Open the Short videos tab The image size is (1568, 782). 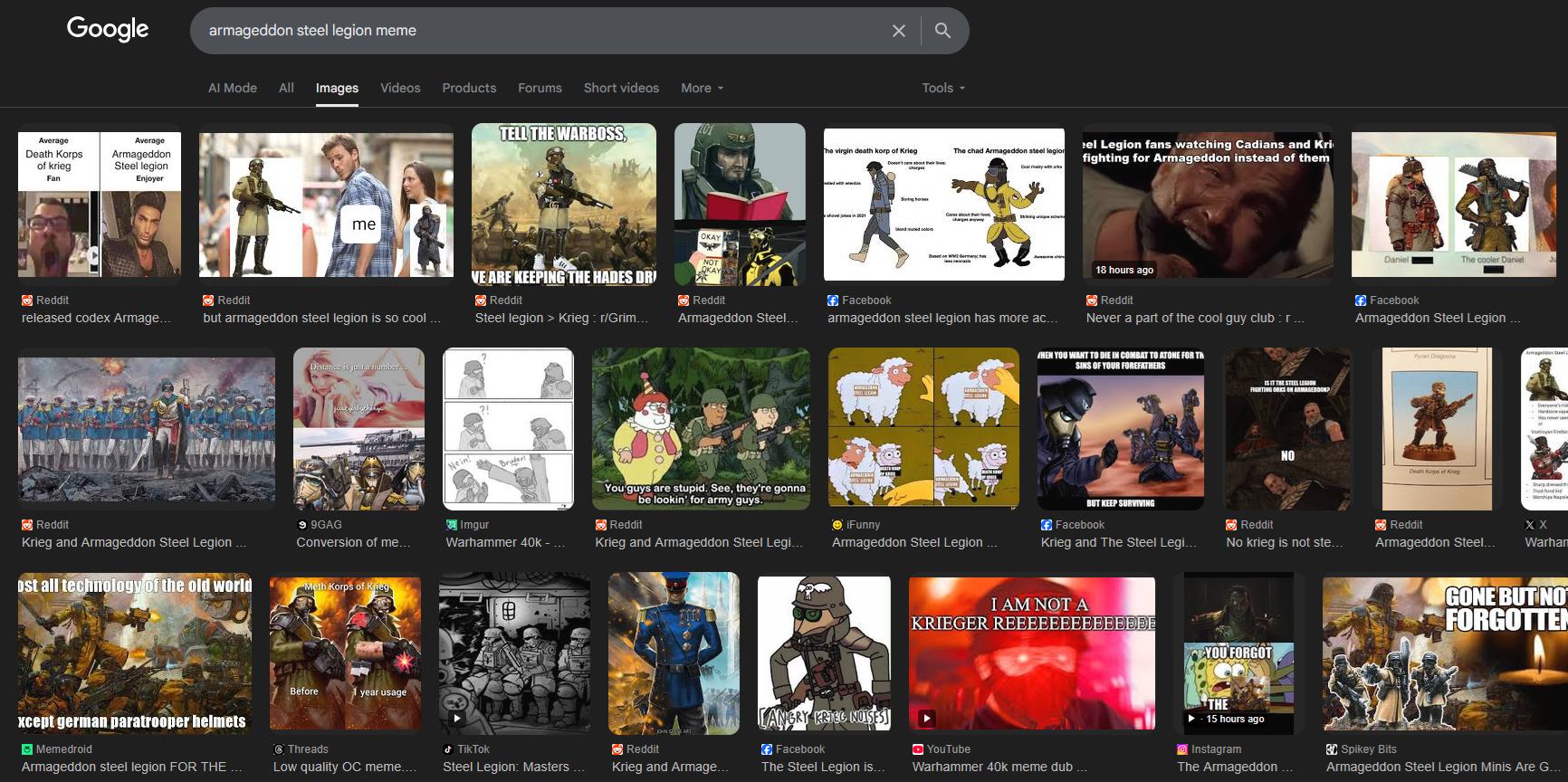tap(621, 88)
